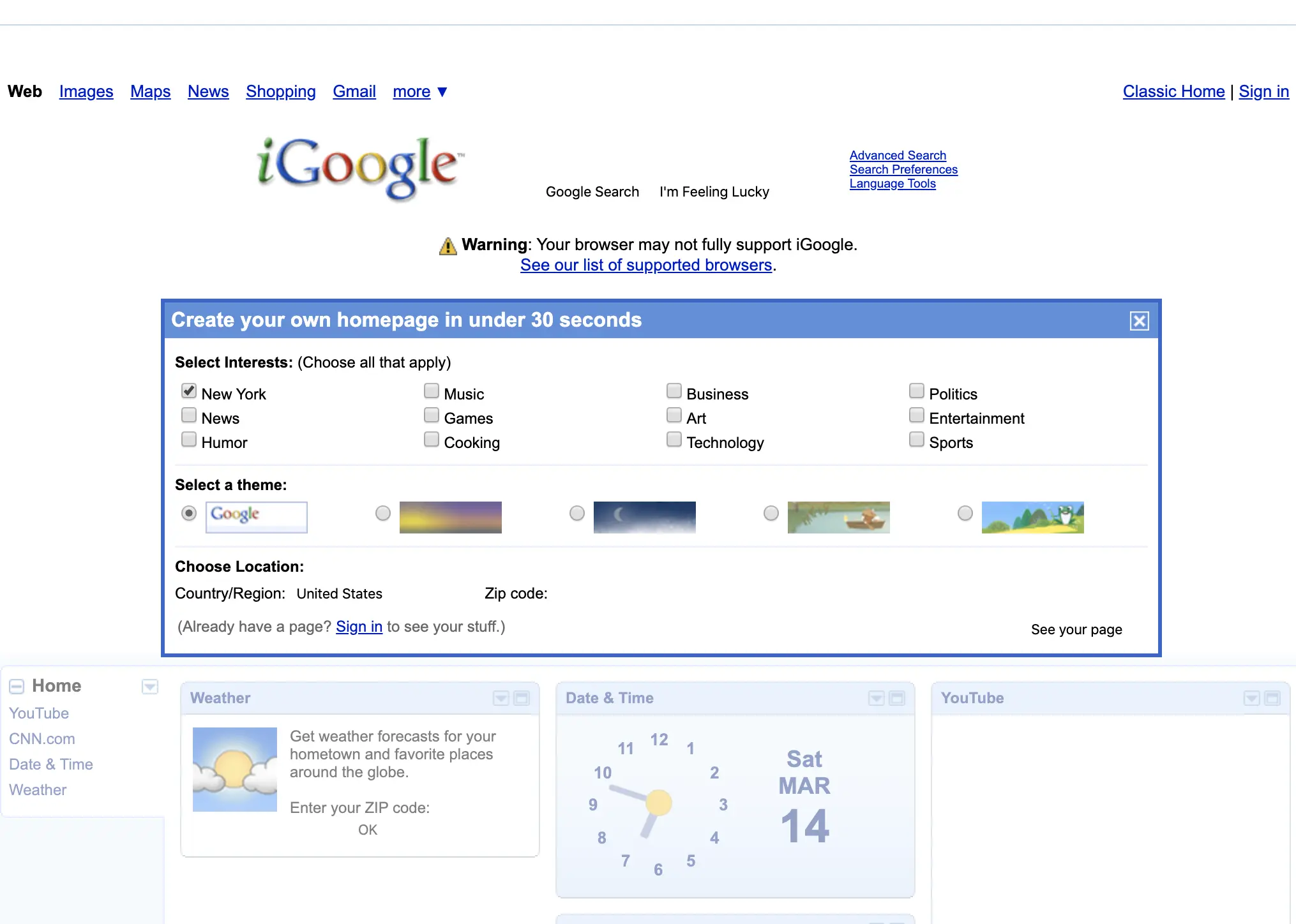Click the See your page button

[x=1076, y=629]
